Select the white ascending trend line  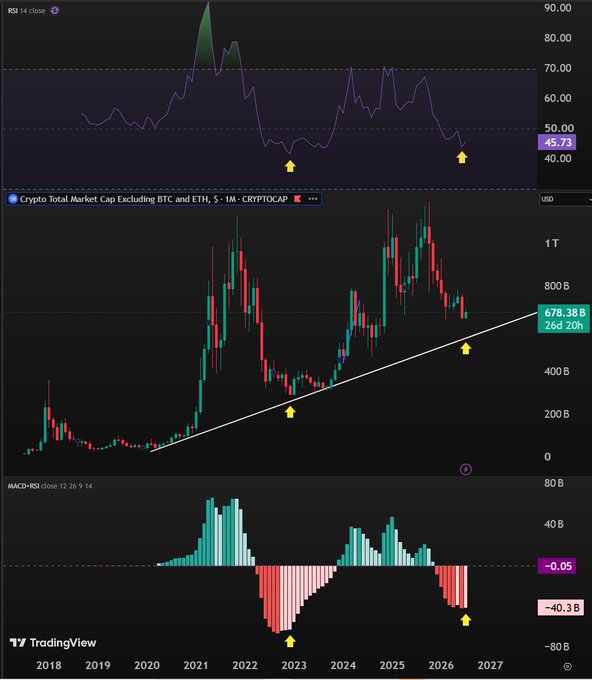tap(344, 382)
